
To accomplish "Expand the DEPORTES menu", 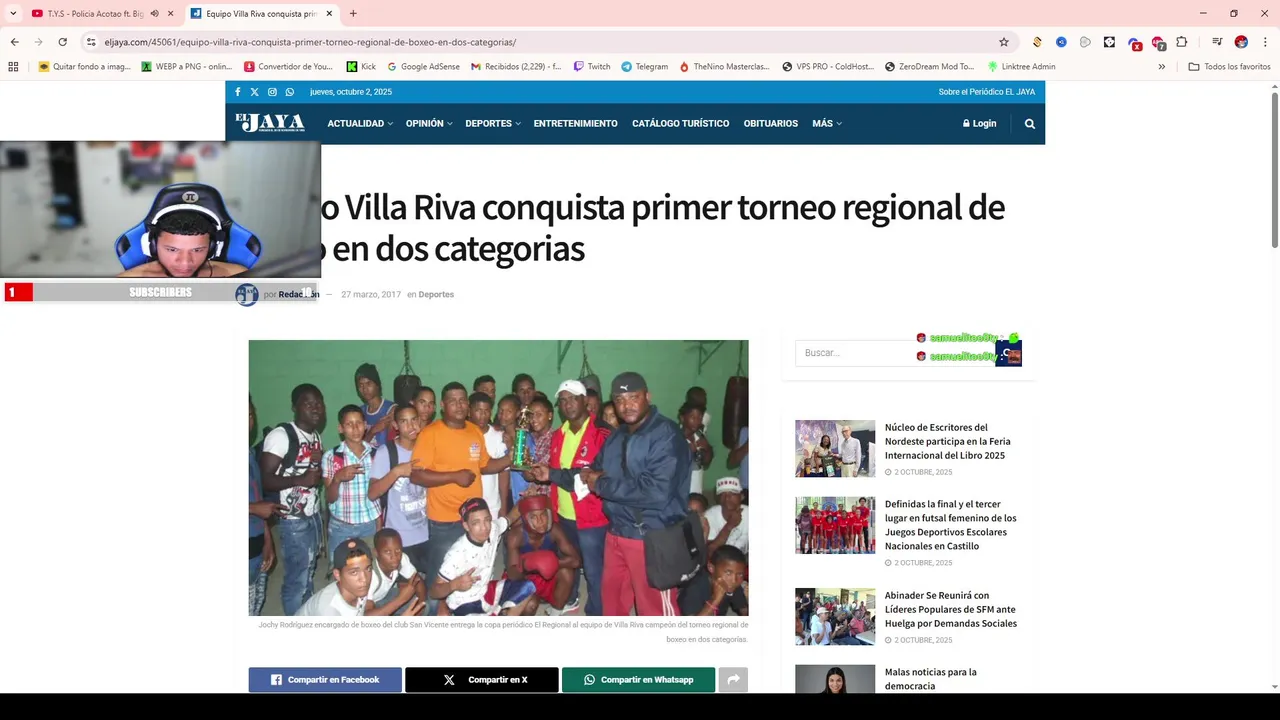I will click(493, 124).
